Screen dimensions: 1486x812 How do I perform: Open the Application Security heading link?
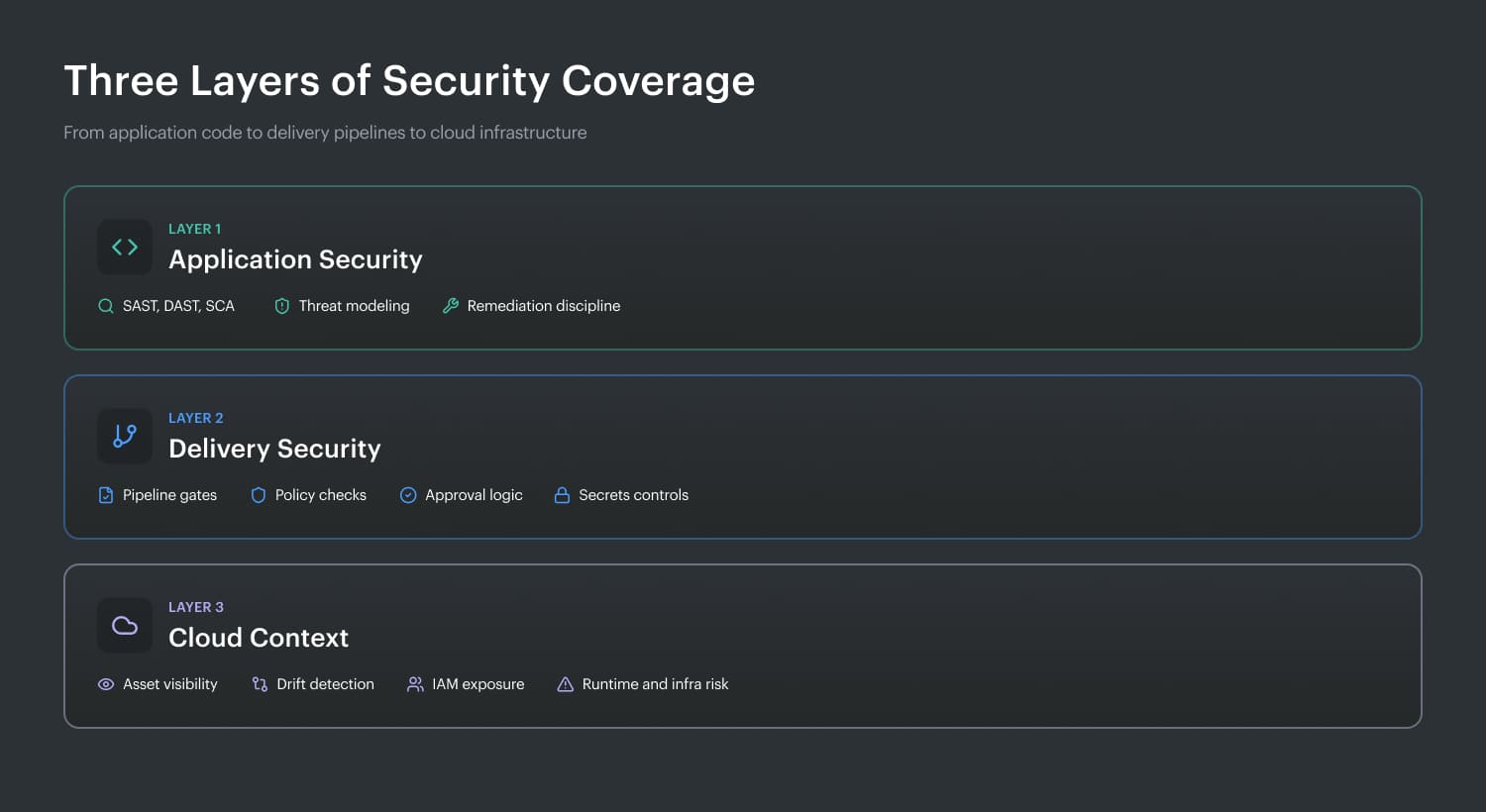tap(295, 259)
